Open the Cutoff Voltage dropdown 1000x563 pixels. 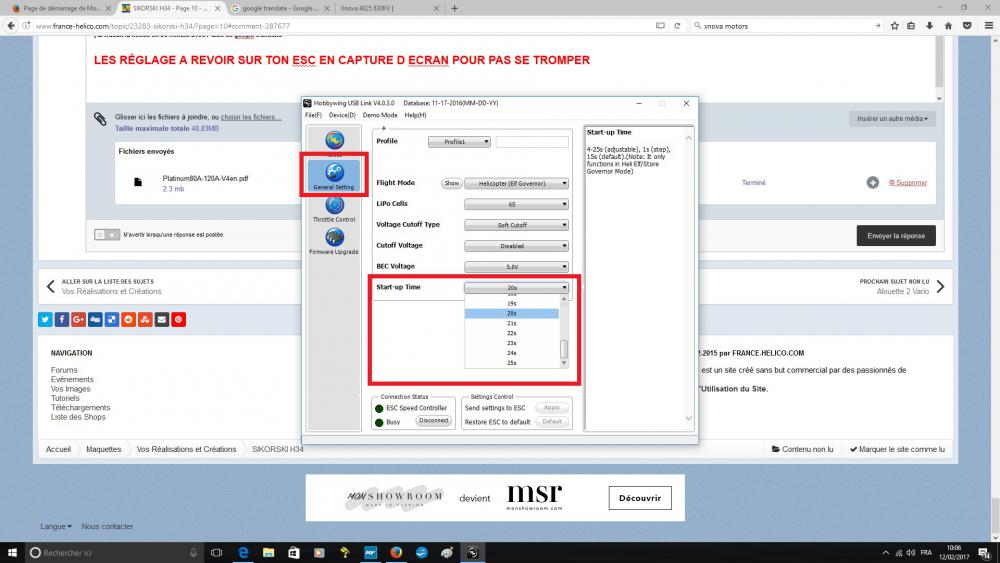(x=516, y=246)
